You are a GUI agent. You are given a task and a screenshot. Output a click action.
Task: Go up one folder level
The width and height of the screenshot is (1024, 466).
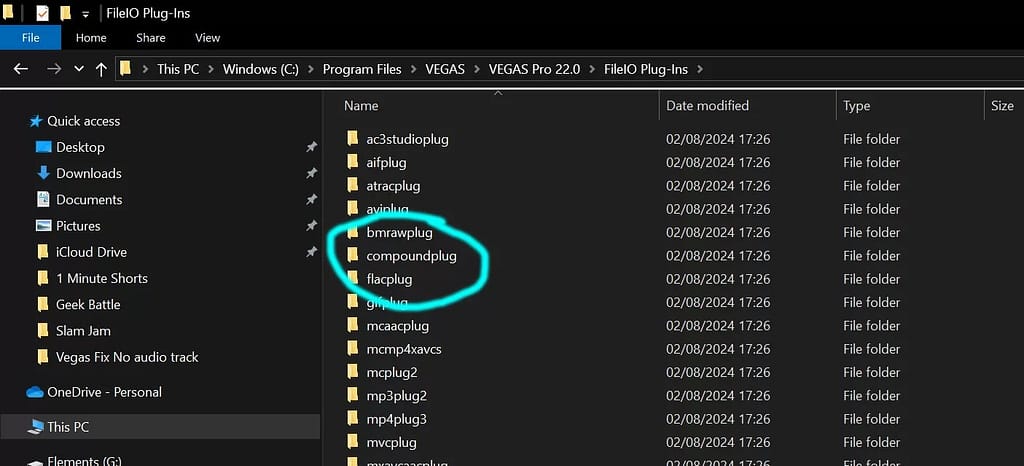coord(101,69)
